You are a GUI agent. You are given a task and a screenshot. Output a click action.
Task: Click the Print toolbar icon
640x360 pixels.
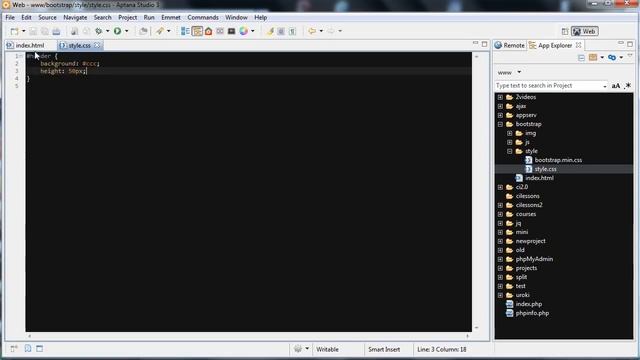click(56, 31)
